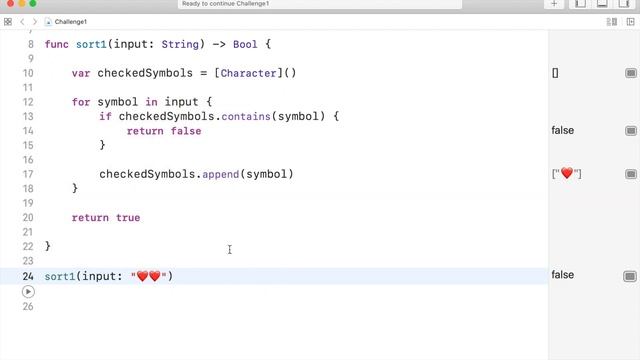The height and width of the screenshot is (360, 640).
Task: Run playground with the play button below line 24
Action: pos(28,291)
